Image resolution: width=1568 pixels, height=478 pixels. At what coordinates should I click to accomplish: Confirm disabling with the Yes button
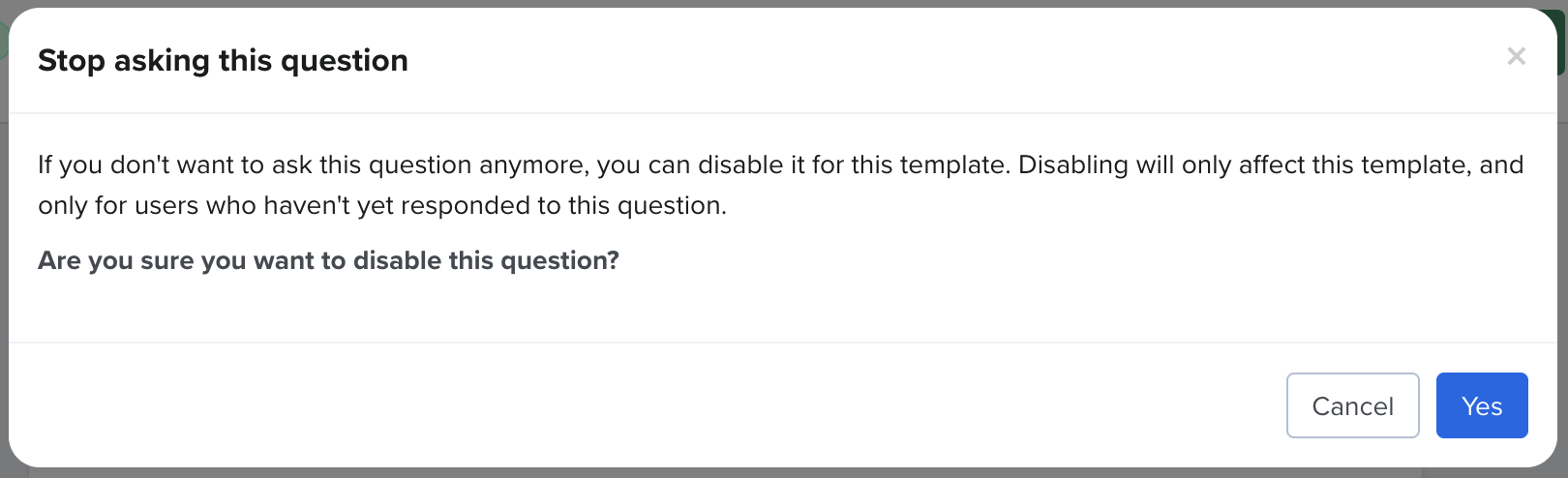(x=1481, y=405)
